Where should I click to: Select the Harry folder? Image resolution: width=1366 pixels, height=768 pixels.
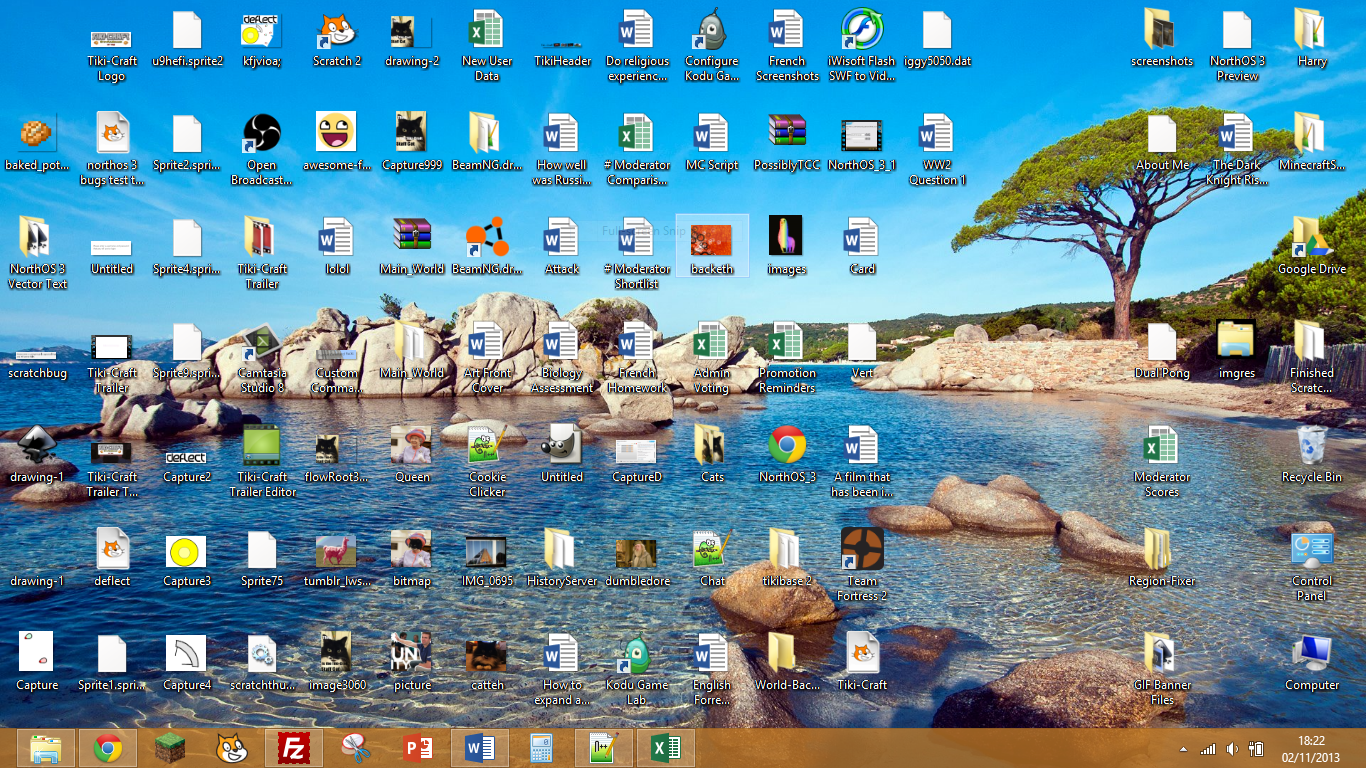pos(1312,39)
